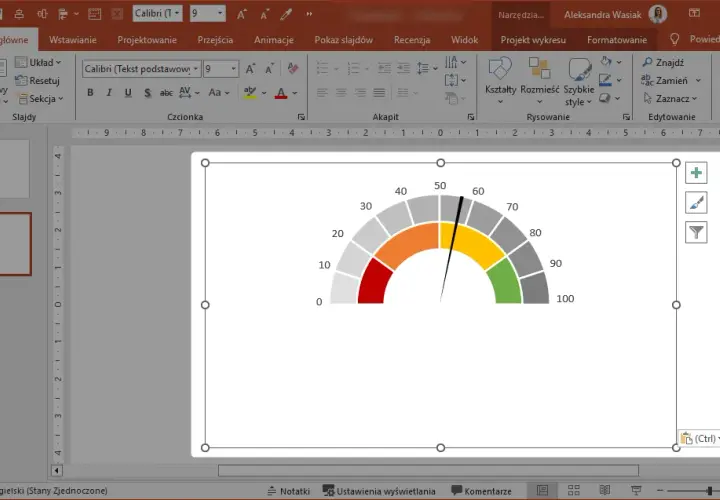Click the Aleksandra Wasiak account avatar
This screenshot has height=500, width=720.
click(x=658, y=14)
